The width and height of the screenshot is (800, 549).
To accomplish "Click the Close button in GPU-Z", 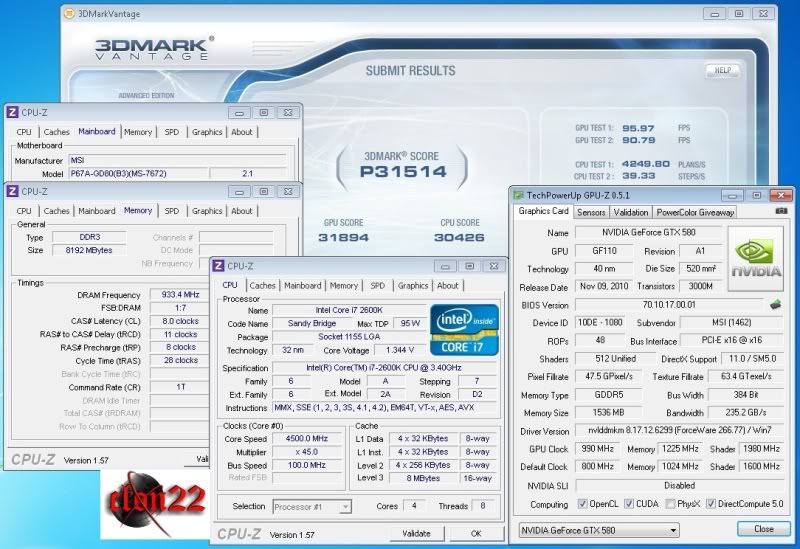I will (x=764, y=529).
